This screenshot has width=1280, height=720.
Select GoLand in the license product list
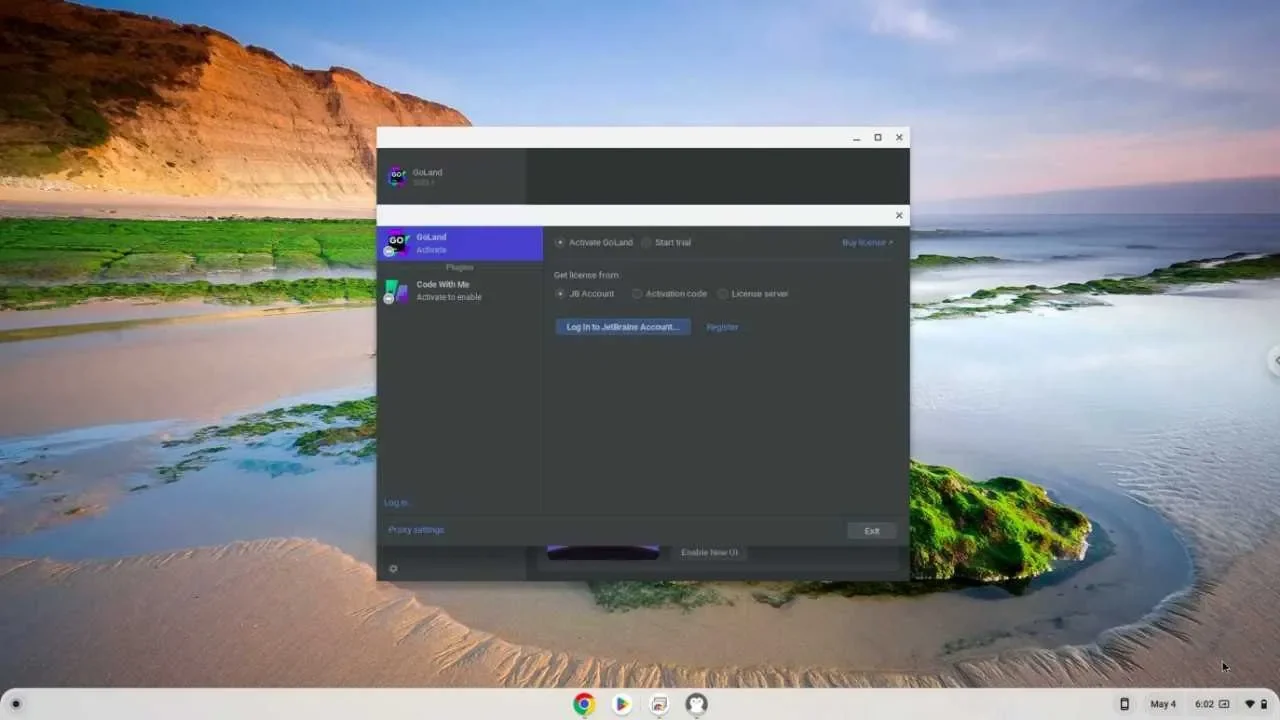tap(459, 243)
